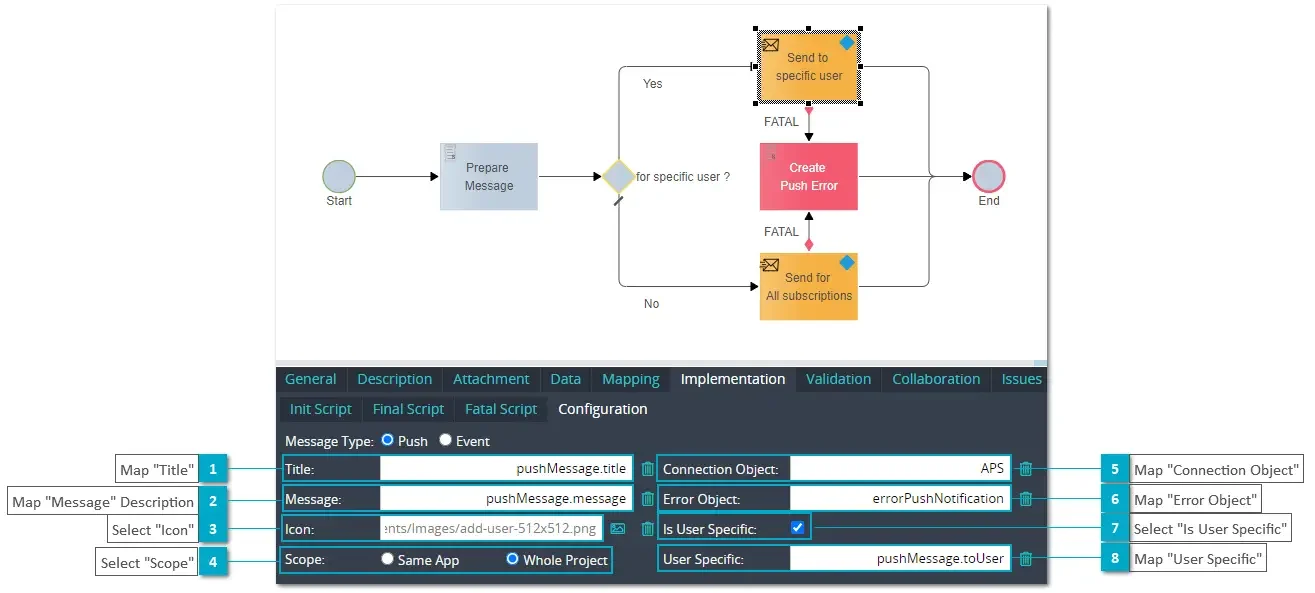Open the Validation tab

click(839, 379)
